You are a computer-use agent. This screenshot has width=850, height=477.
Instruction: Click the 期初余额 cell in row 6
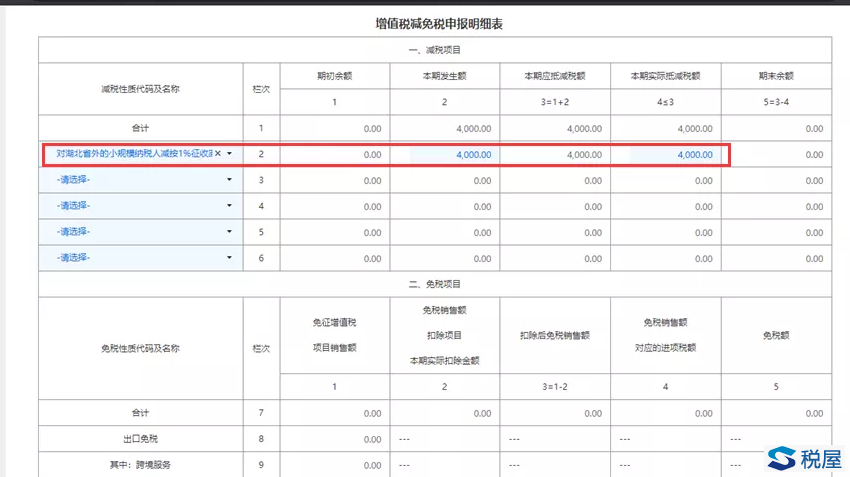(334, 259)
